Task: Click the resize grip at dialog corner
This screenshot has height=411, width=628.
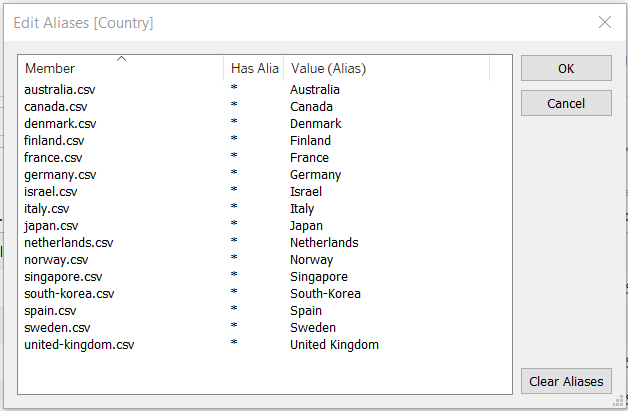Action: [620, 403]
